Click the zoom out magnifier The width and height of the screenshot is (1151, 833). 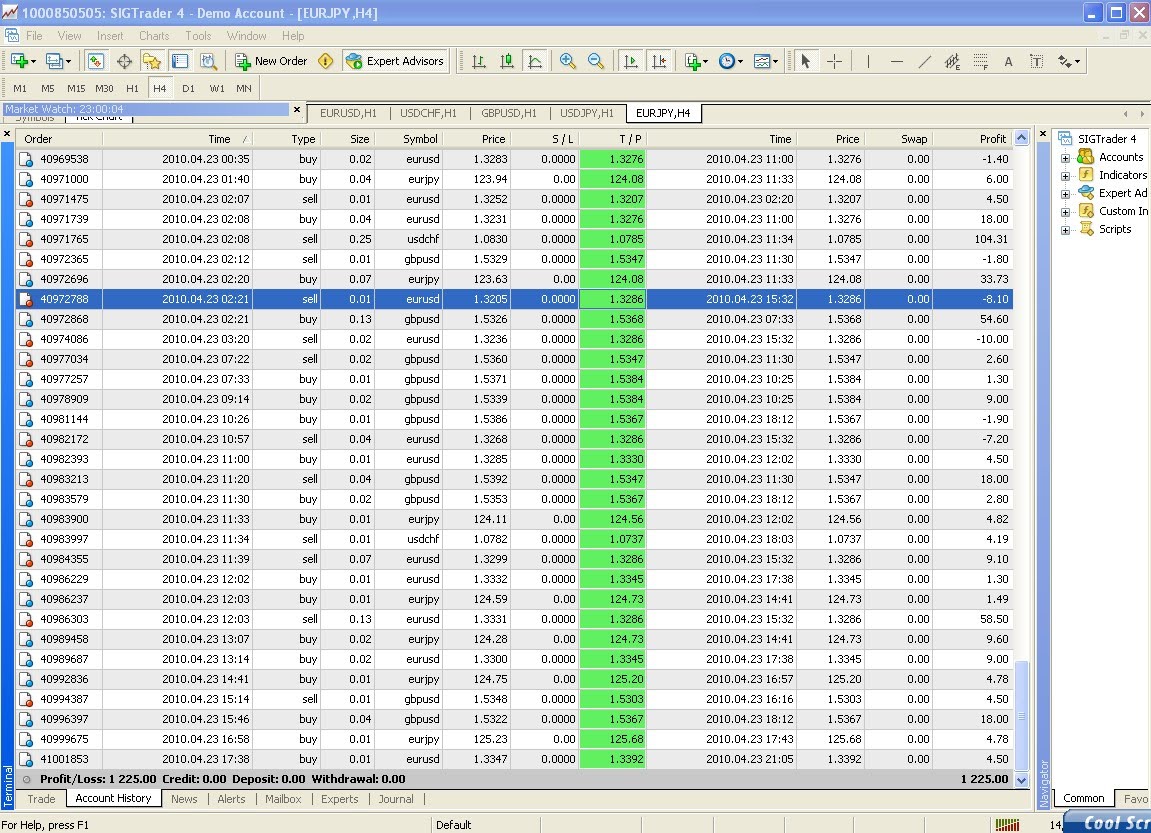click(x=596, y=62)
